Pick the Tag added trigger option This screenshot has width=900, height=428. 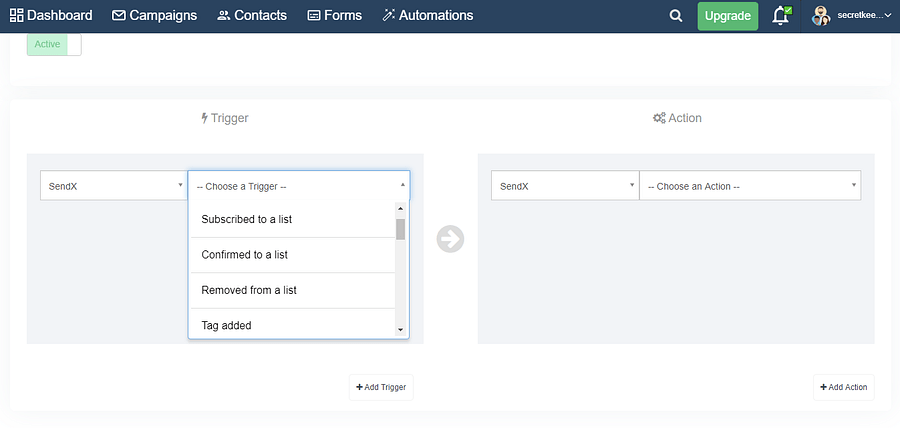click(x=226, y=325)
